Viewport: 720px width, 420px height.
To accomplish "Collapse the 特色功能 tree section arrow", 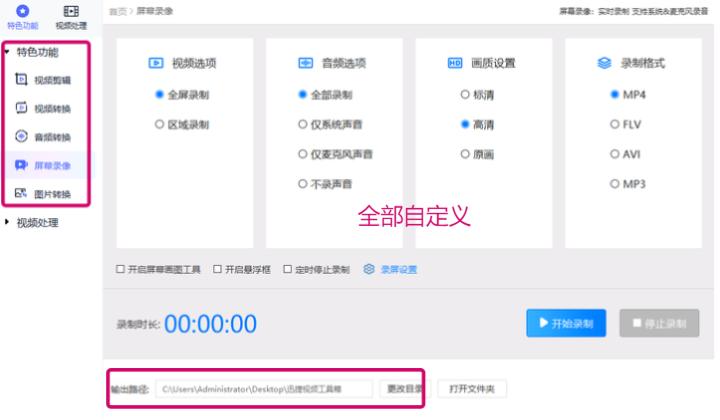I will pos(7,52).
